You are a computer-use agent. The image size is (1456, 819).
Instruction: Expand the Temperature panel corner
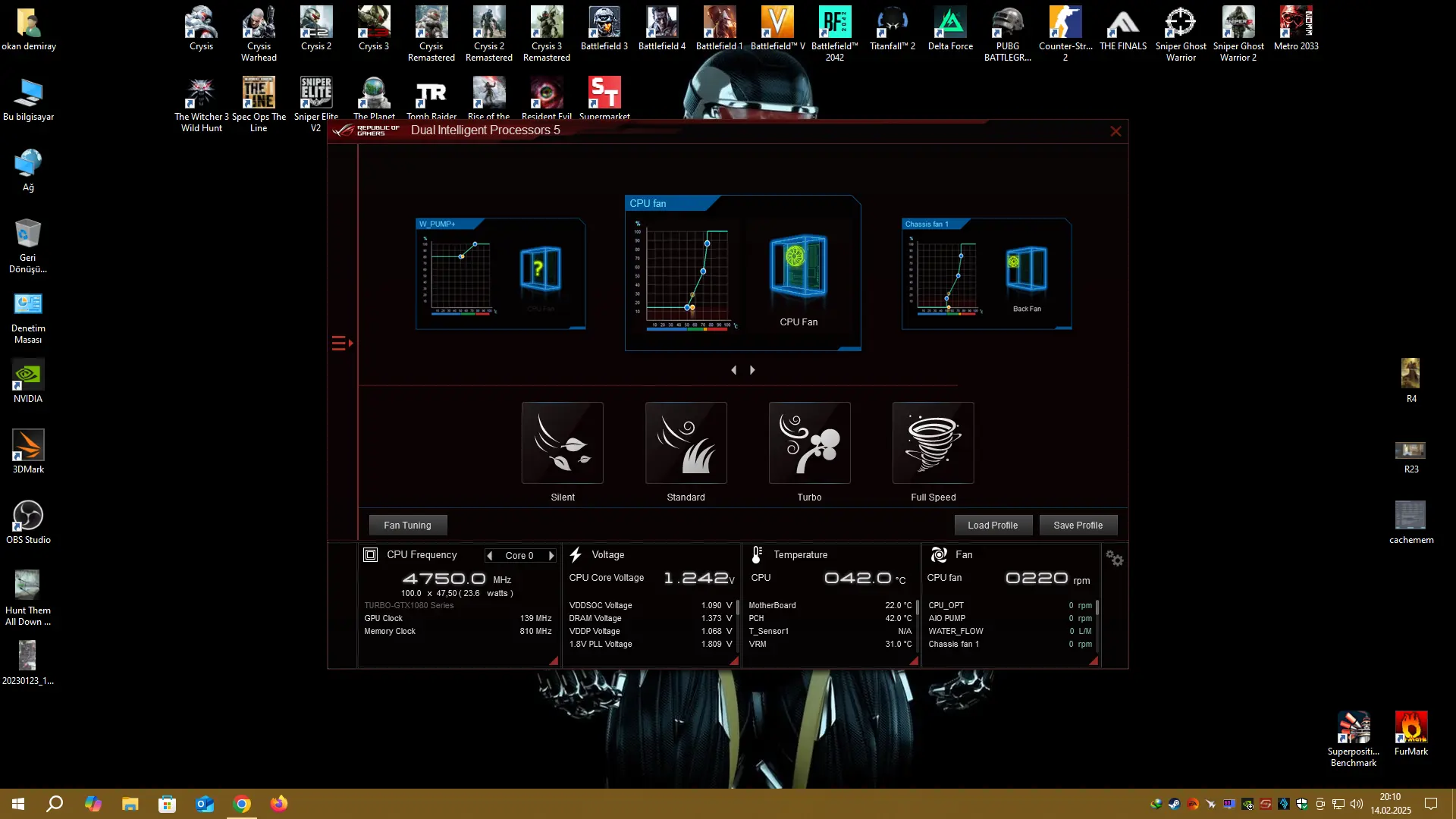tap(914, 661)
